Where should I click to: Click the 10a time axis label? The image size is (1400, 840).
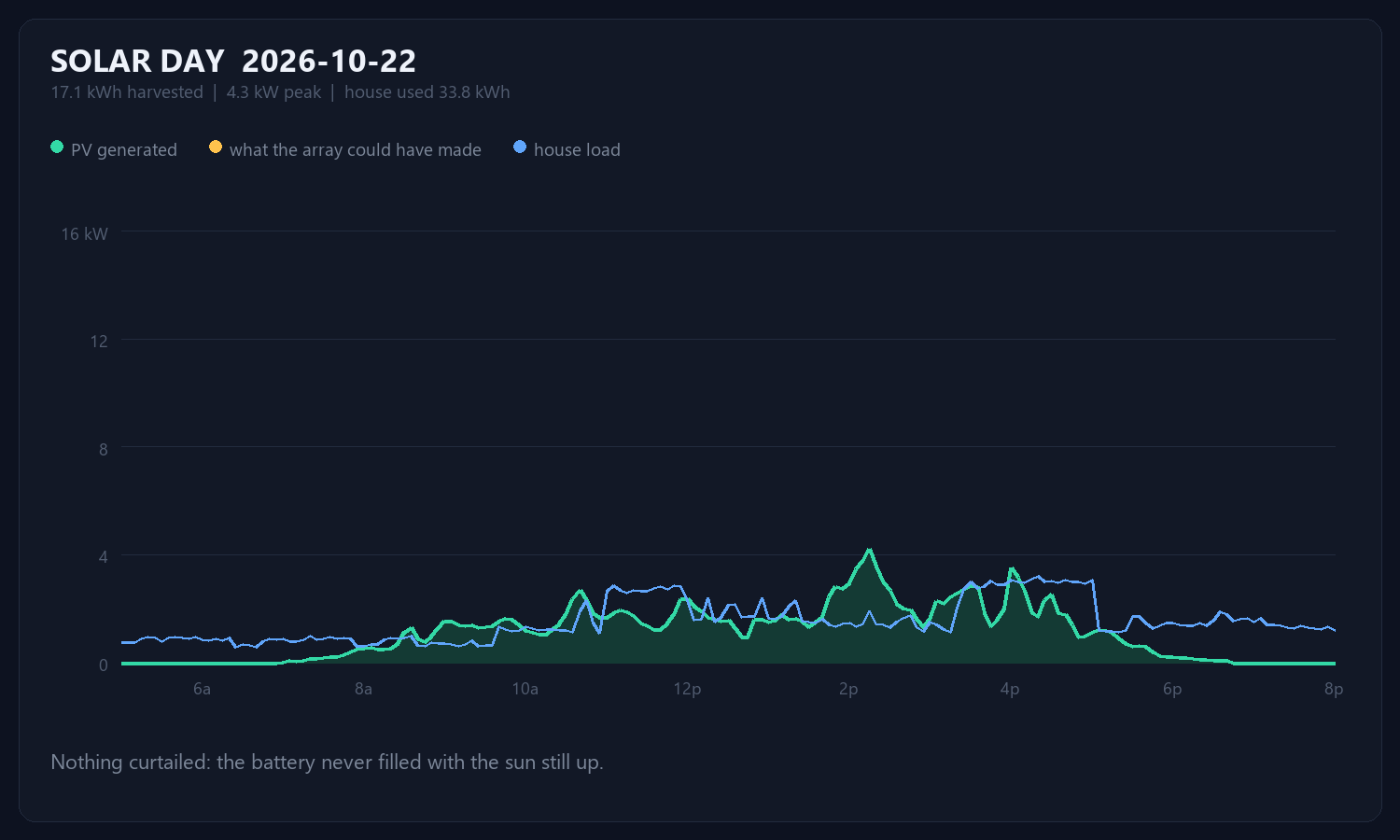coord(525,690)
